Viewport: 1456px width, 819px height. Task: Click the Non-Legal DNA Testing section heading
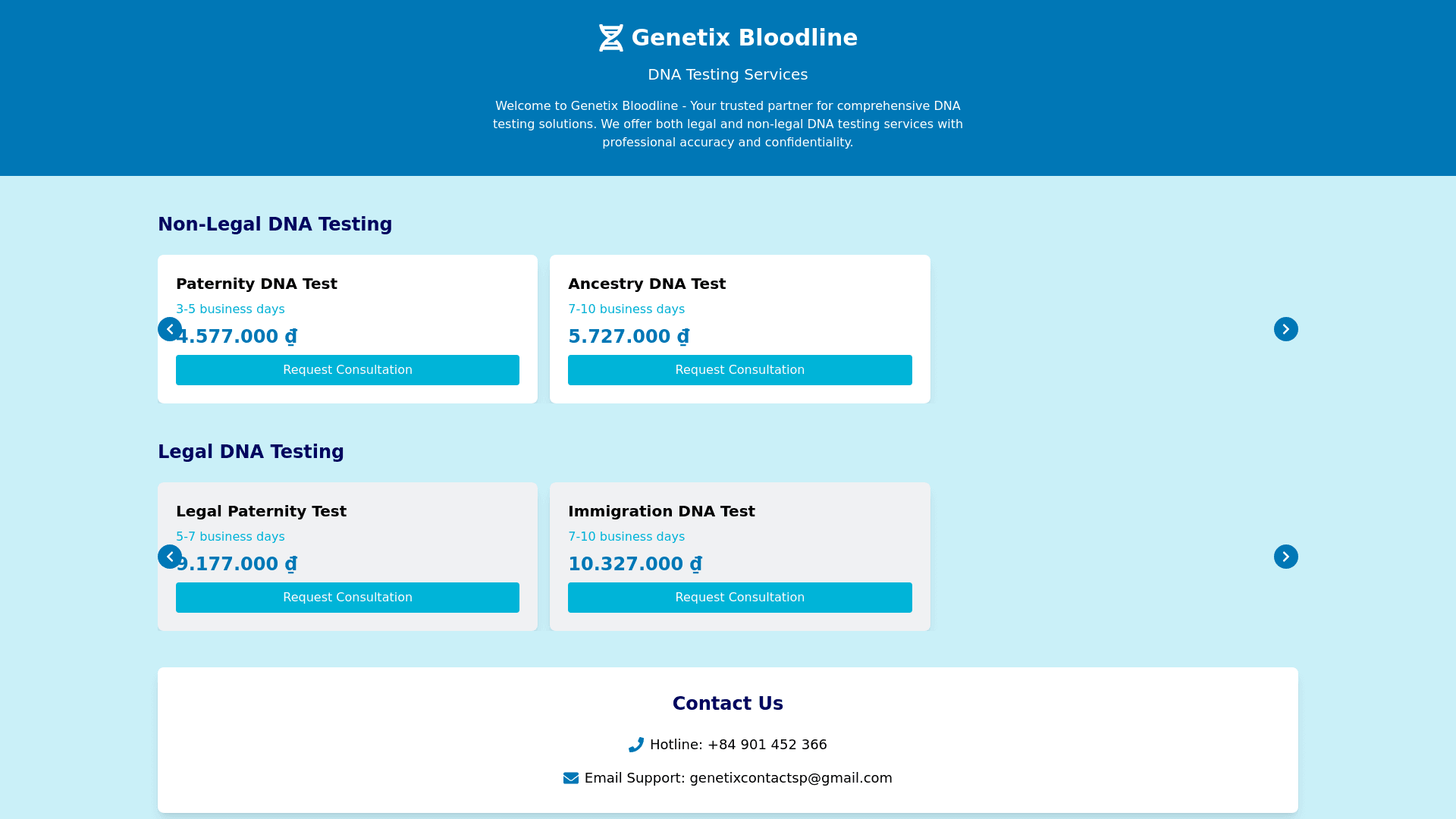pos(275,224)
